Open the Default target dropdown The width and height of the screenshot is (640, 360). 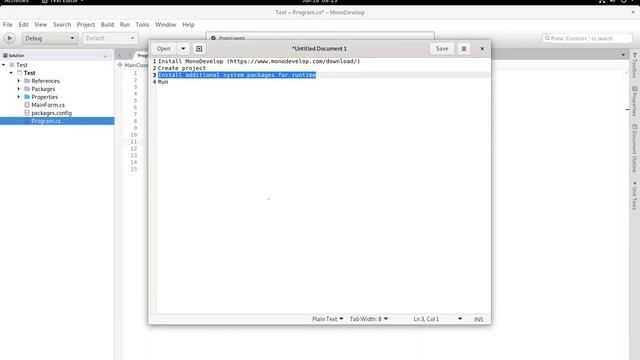point(110,38)
